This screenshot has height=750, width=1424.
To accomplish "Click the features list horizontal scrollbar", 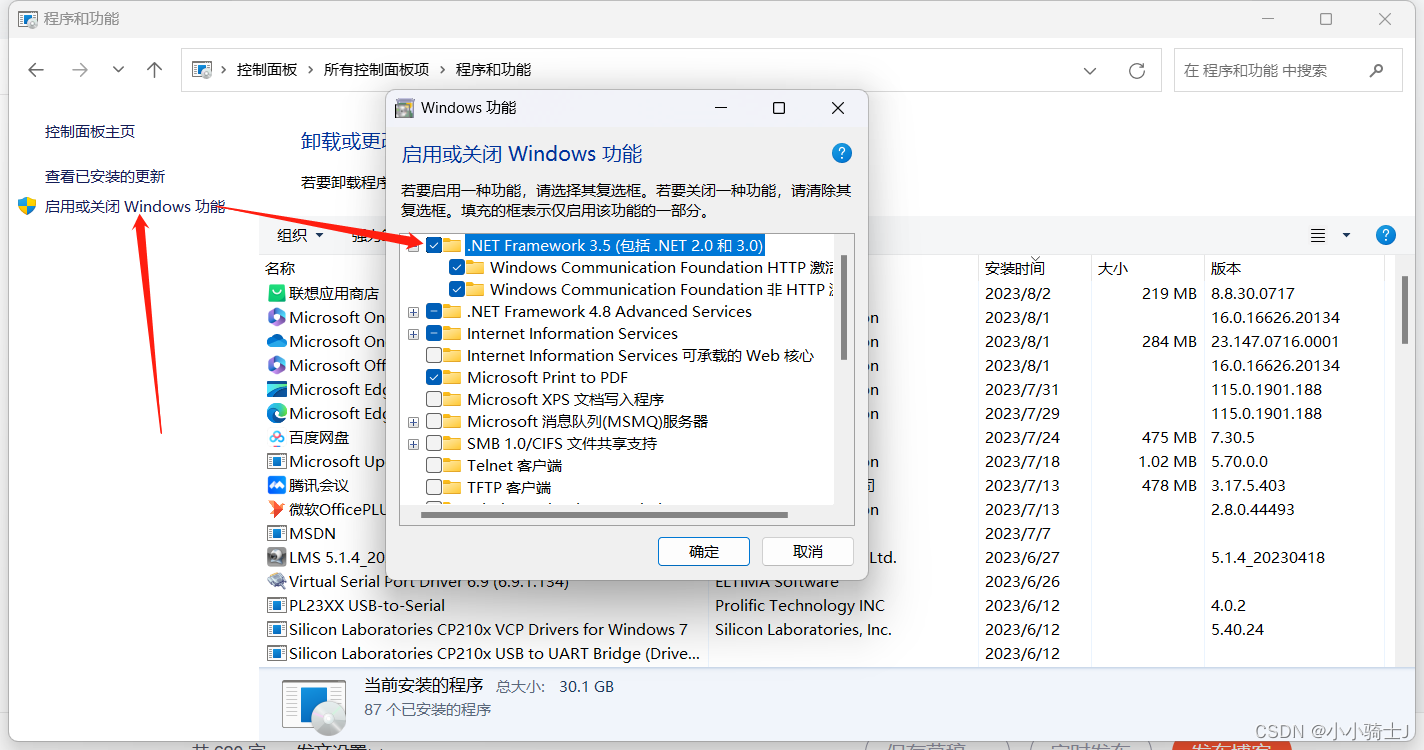I will click(x=606, y=514).
